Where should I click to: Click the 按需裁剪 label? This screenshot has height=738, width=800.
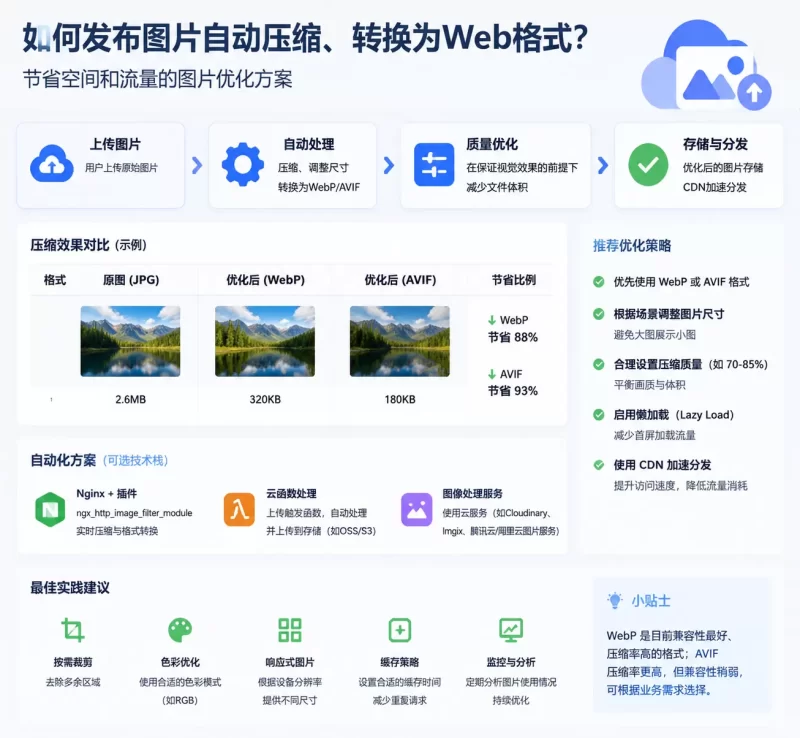pyautogui.click(x=73, y=662)
